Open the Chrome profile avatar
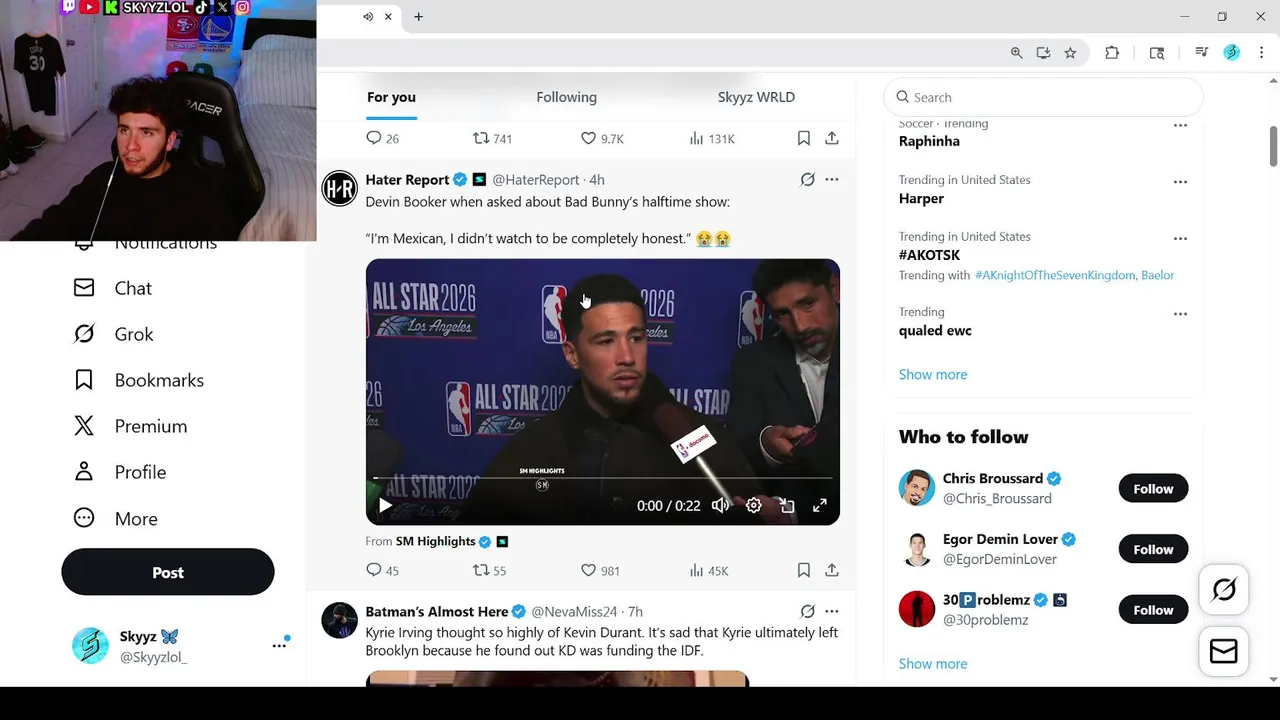Viewport: 1280px width, 720px height. tap(1232, 53)
